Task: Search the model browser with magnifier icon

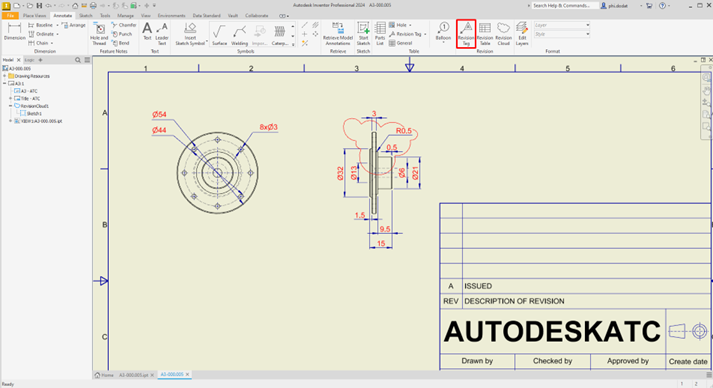Action: pos(78,60)
